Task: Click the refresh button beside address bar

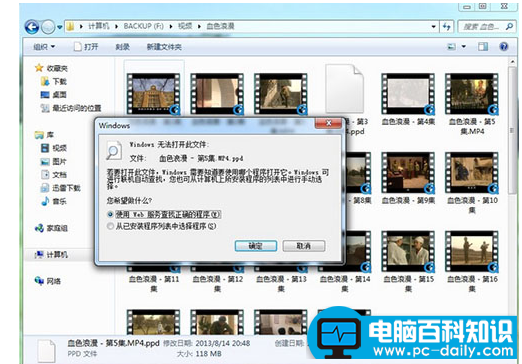Action: point(446,26)
